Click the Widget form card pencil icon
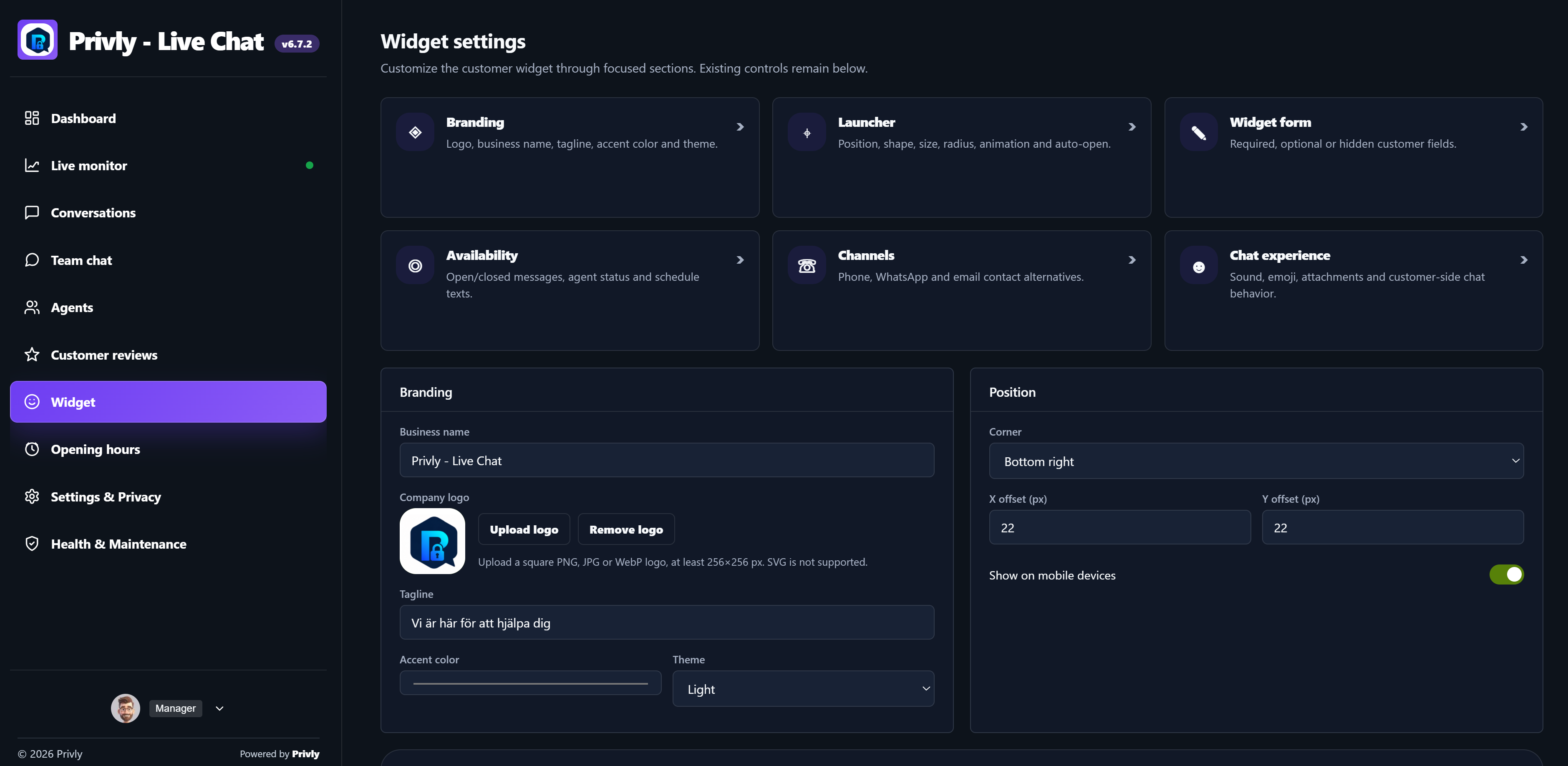The width and height of the screenshot is (1568, 766). tap(1198, 132)
